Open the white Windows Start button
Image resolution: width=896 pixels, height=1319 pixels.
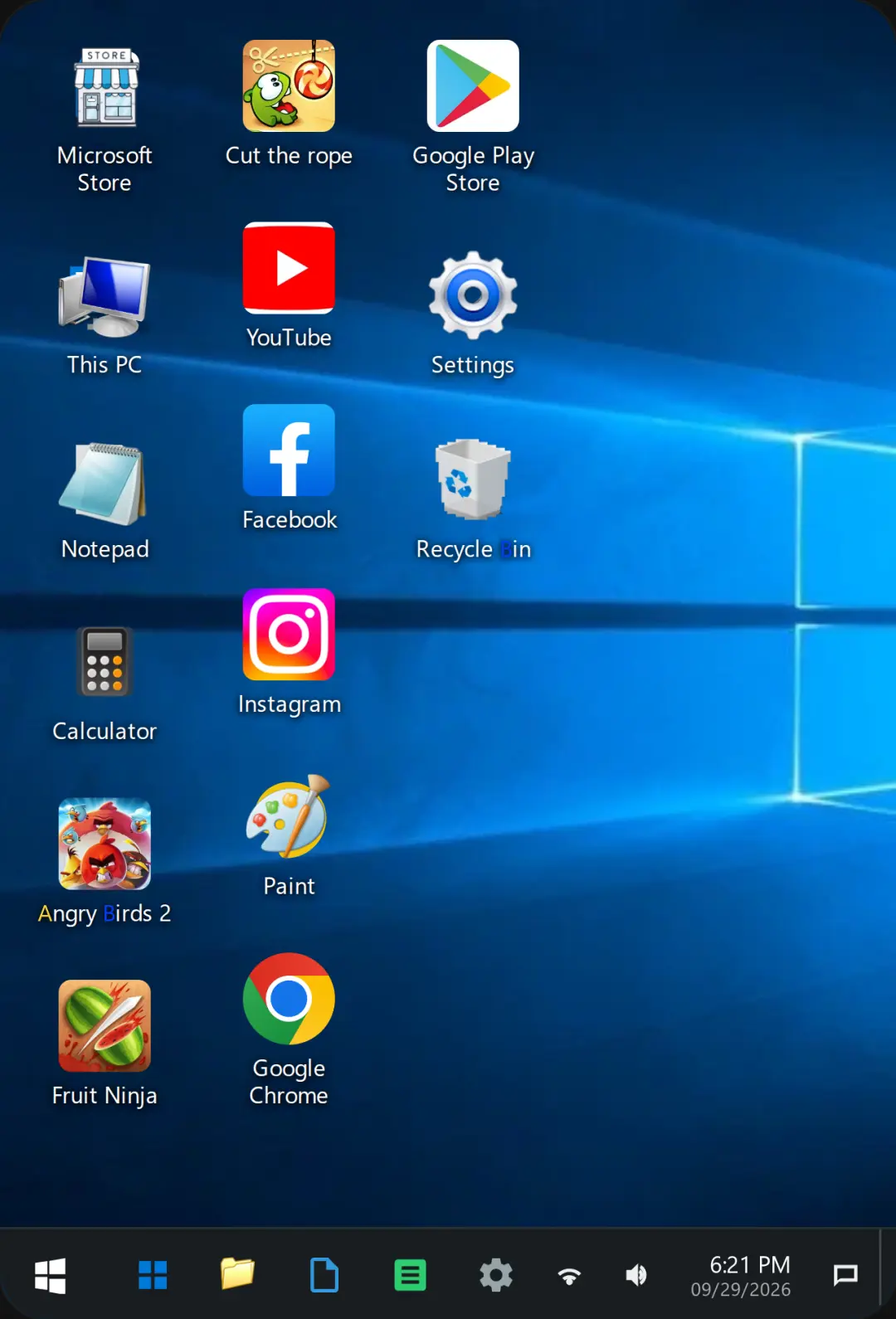click(x=51, y=1275)
